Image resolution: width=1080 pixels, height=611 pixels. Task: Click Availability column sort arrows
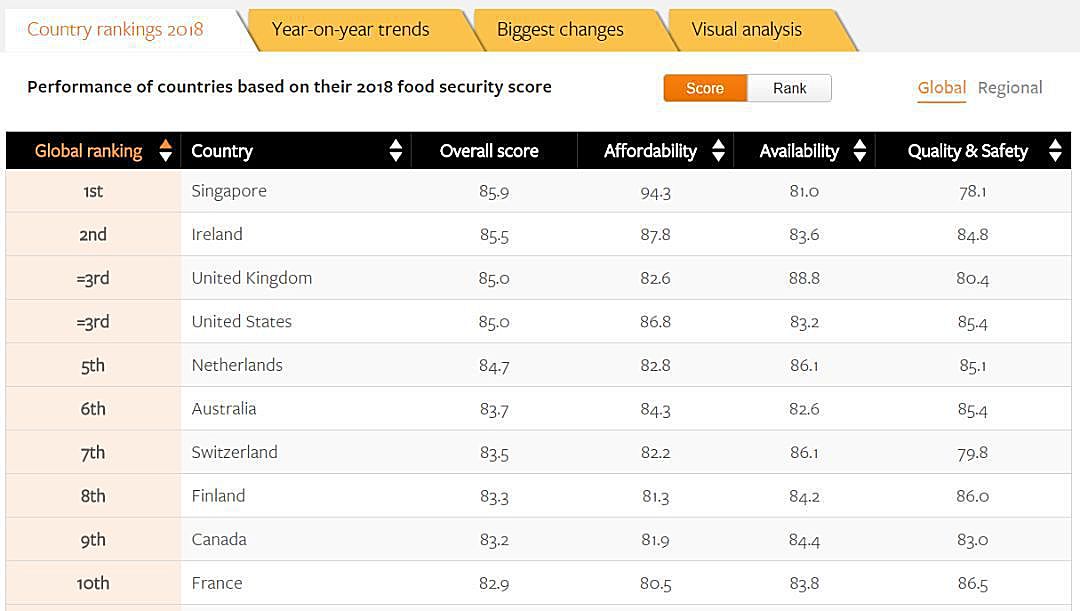tap(860, 150)
